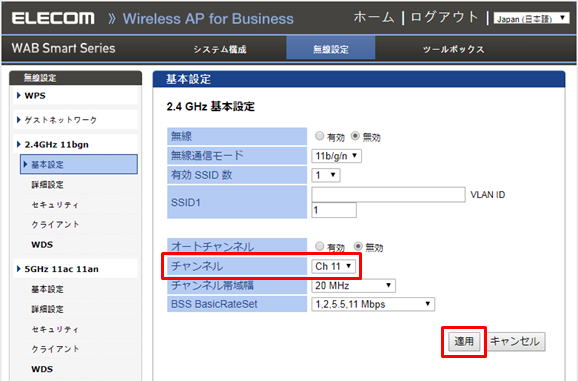
Task: Select 無効 radio for 無線
Action: click(355, 136)
